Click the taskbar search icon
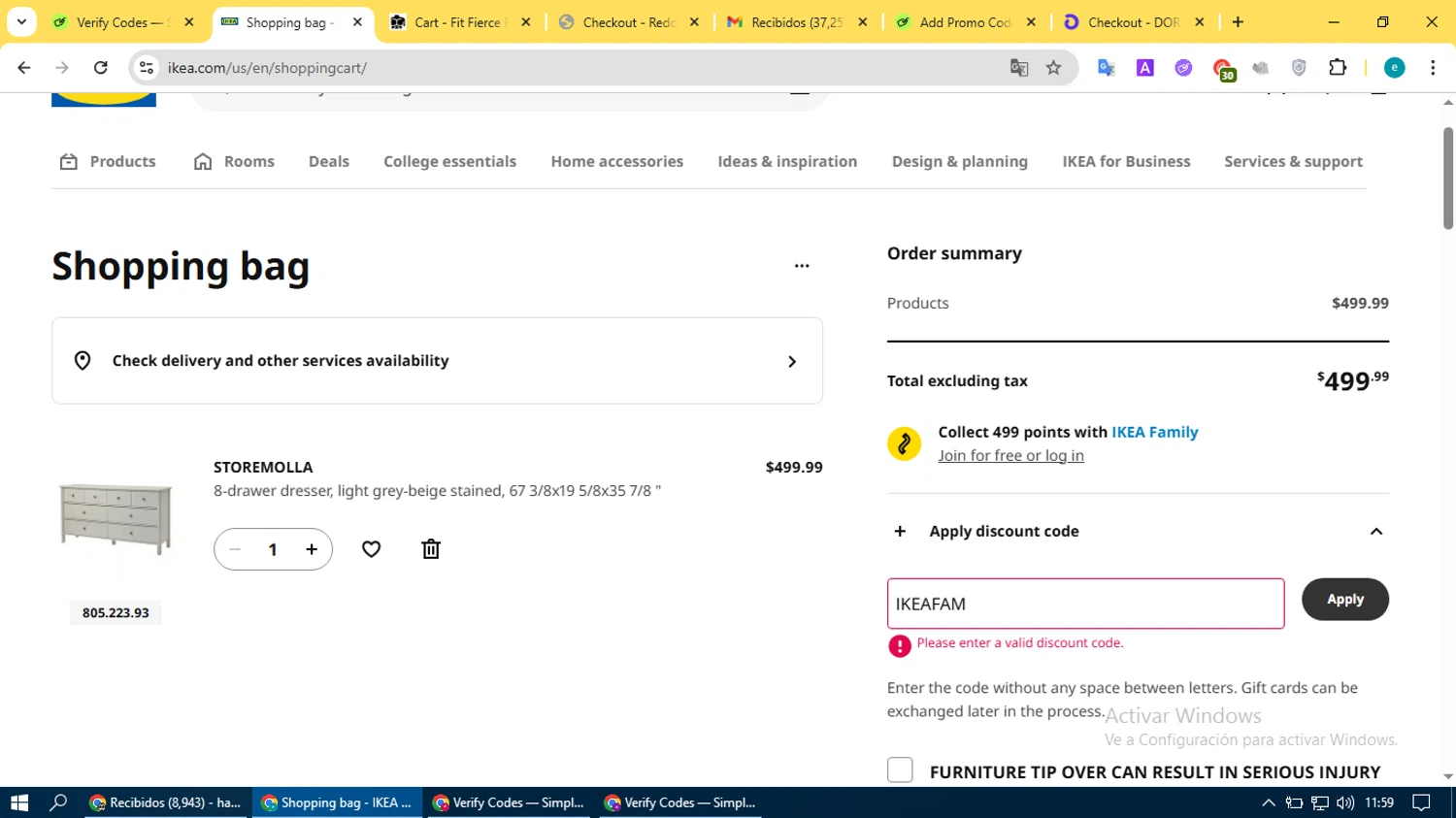 click(58, 802)
